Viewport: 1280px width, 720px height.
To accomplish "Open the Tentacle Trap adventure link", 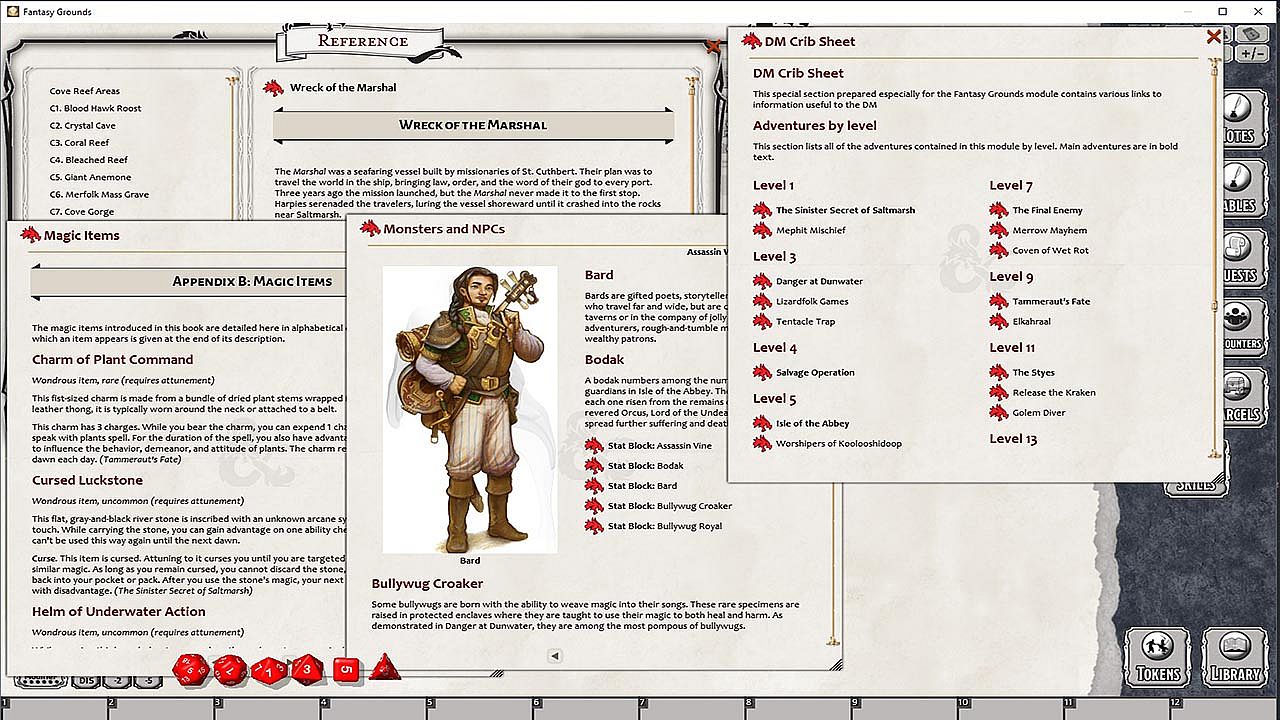I will point(806,321).
